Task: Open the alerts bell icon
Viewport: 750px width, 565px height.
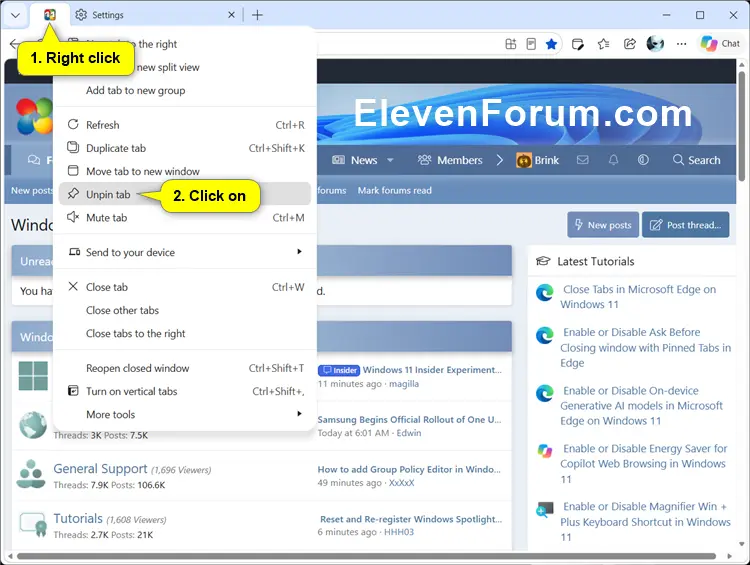Action: (613, 160)
